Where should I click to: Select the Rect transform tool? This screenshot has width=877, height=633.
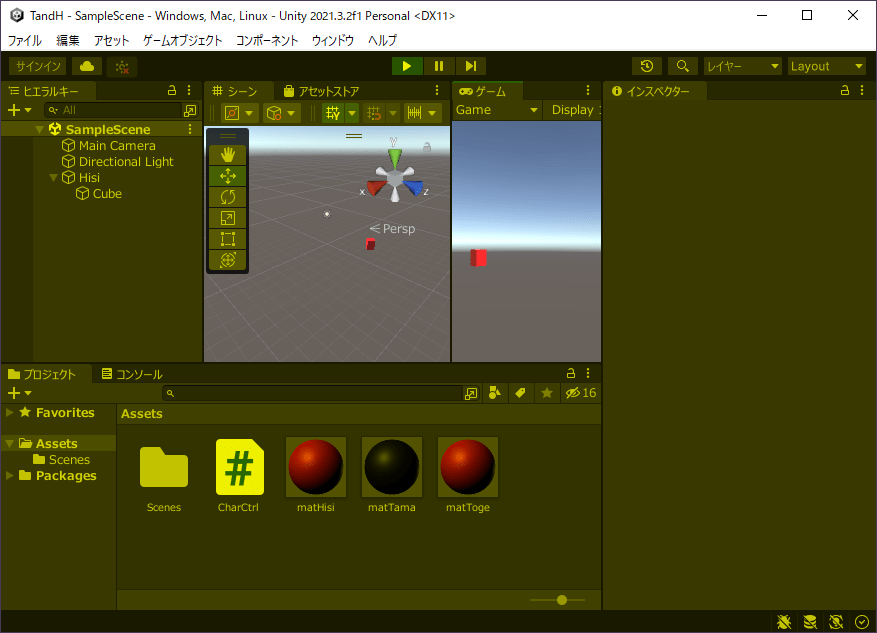point(228,239)
